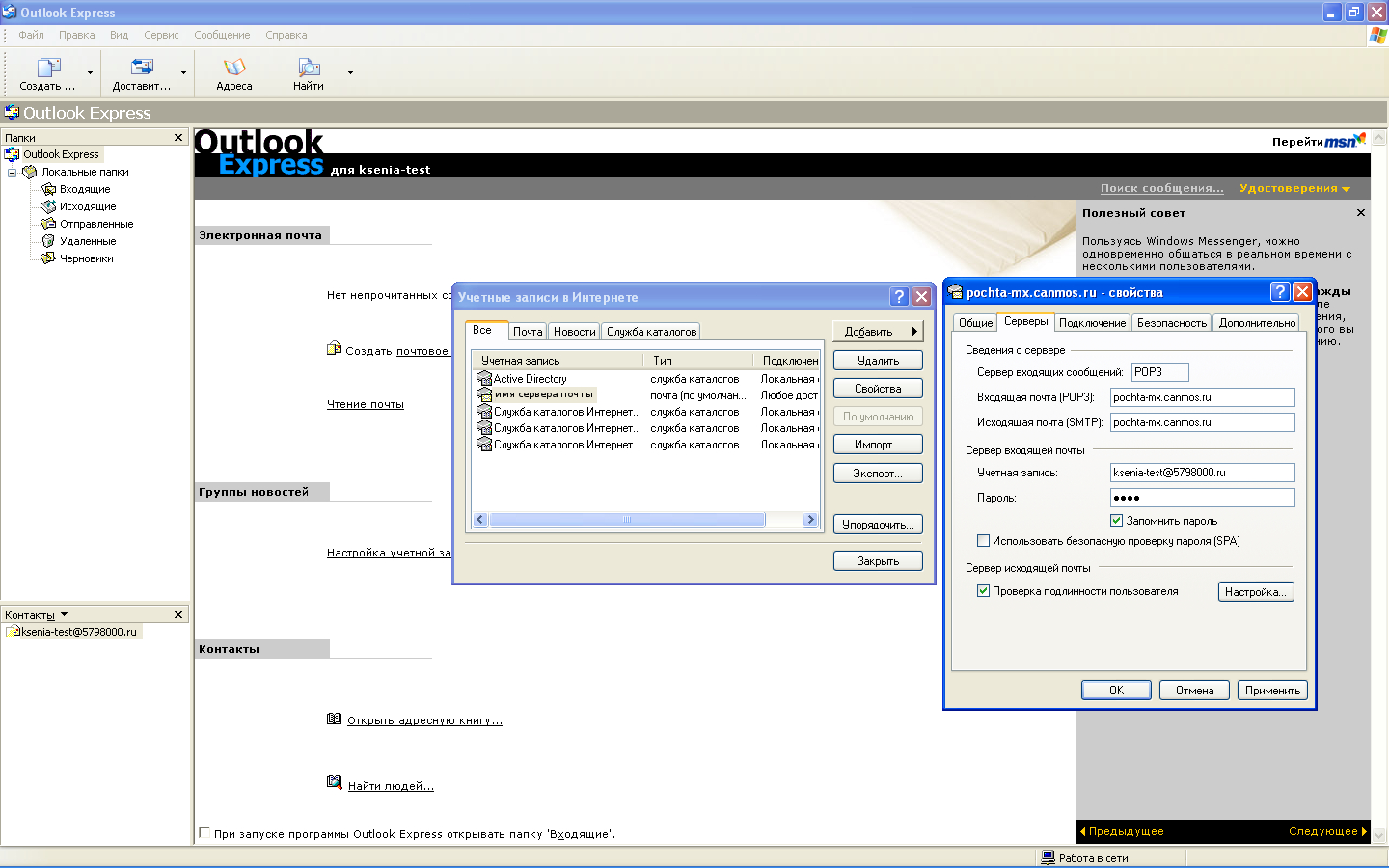Open the Справка menu
The width and height of the screenshot is (1389, 868).
pos(286,35)
